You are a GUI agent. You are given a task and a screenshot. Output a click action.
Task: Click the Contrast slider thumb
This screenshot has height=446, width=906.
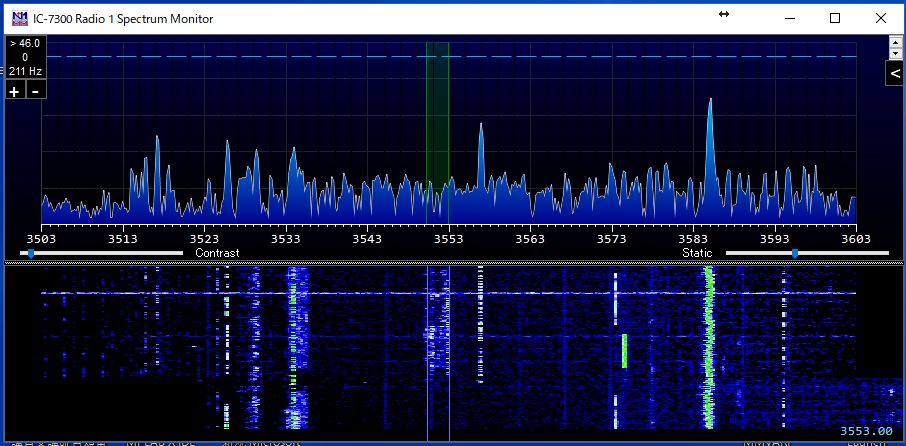click(x=31, y=253)
